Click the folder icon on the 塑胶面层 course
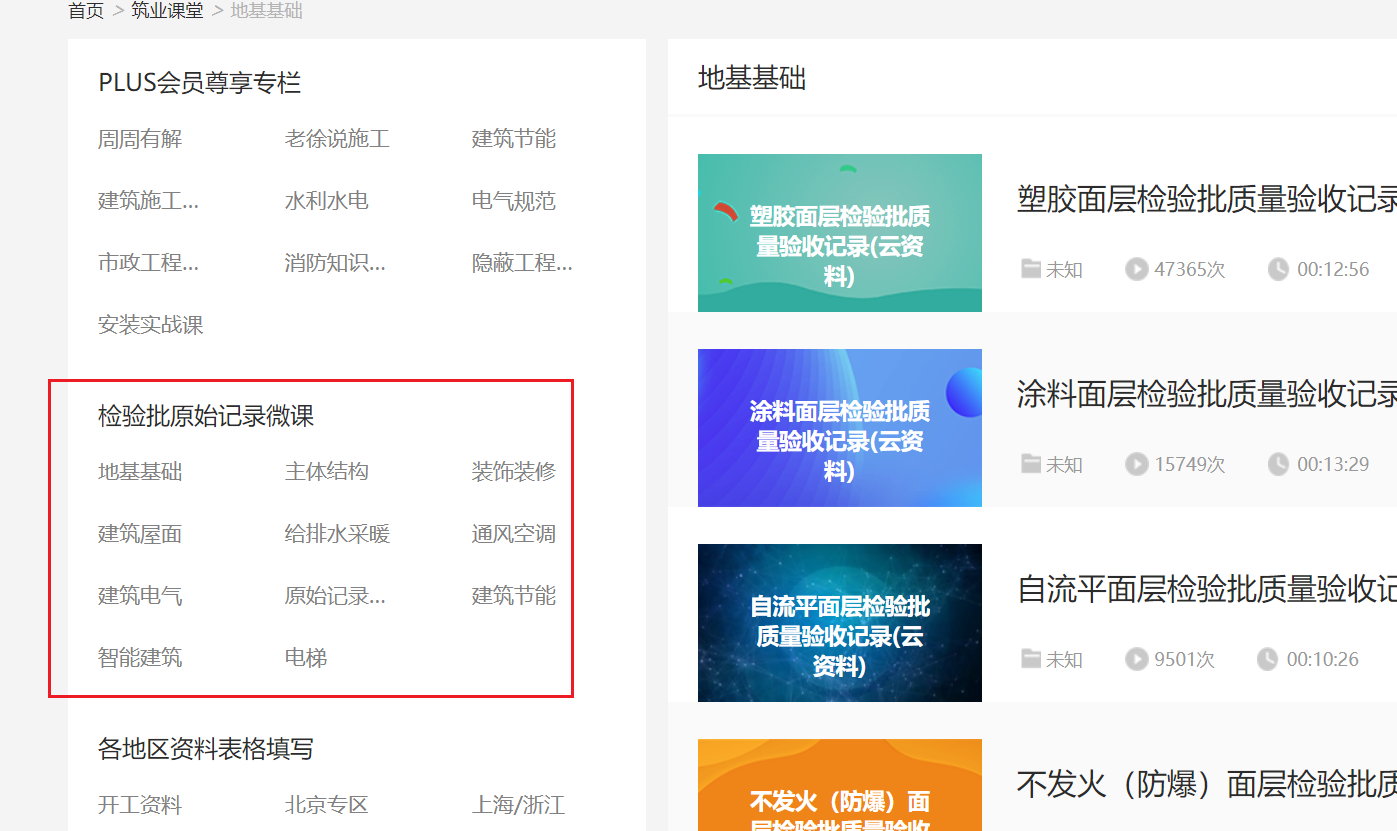Viewport: 1397px width, 831px height. coord(1030,269)
